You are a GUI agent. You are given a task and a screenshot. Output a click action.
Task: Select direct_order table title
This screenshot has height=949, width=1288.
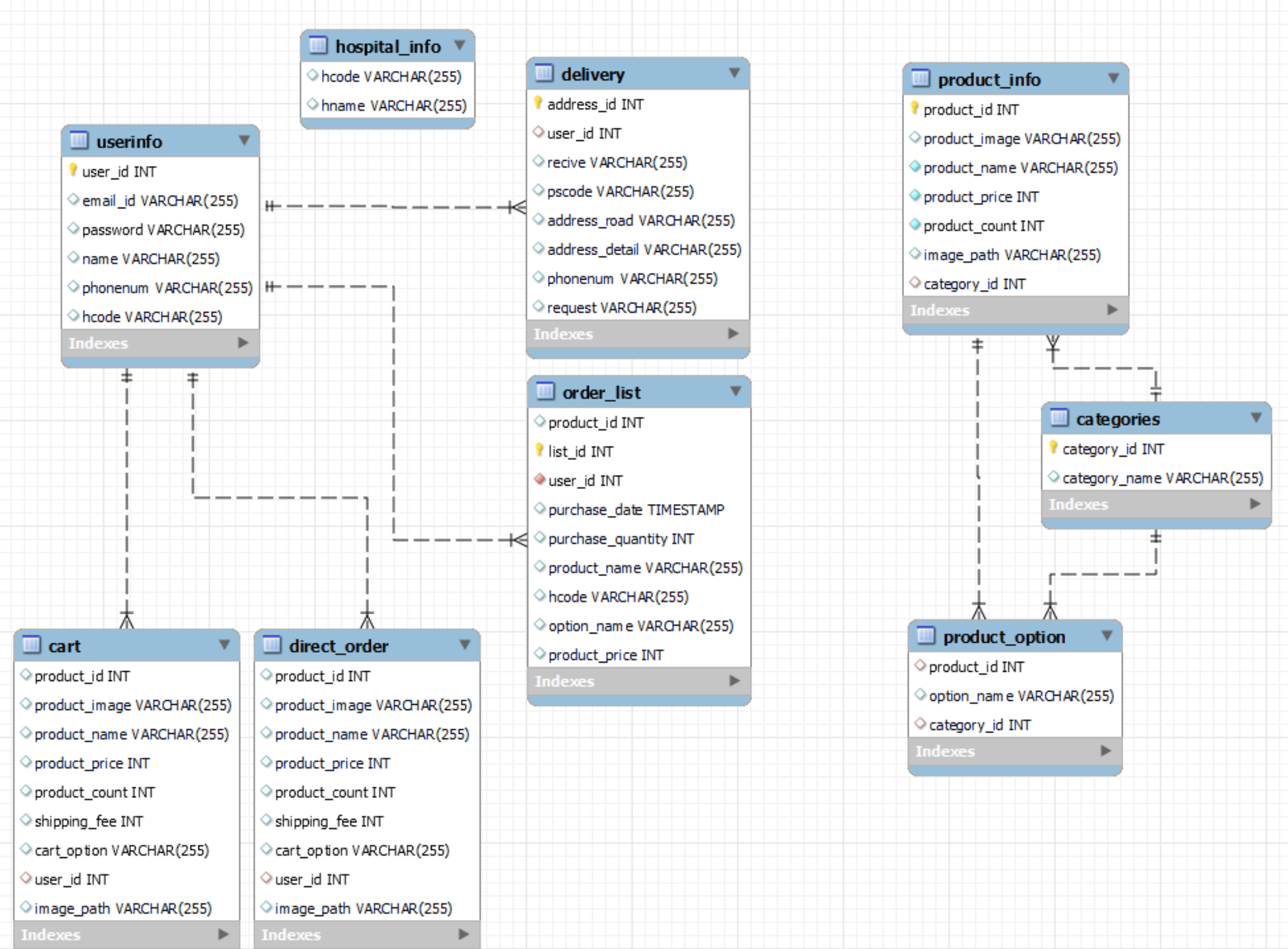point(338,646)
